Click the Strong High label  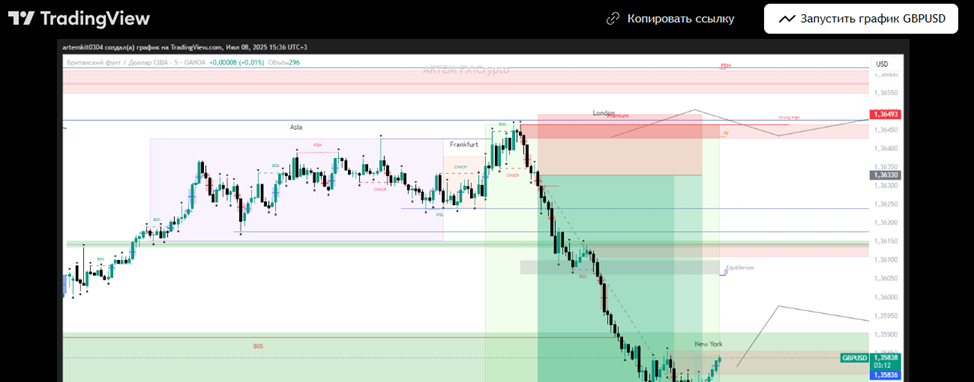789,117
